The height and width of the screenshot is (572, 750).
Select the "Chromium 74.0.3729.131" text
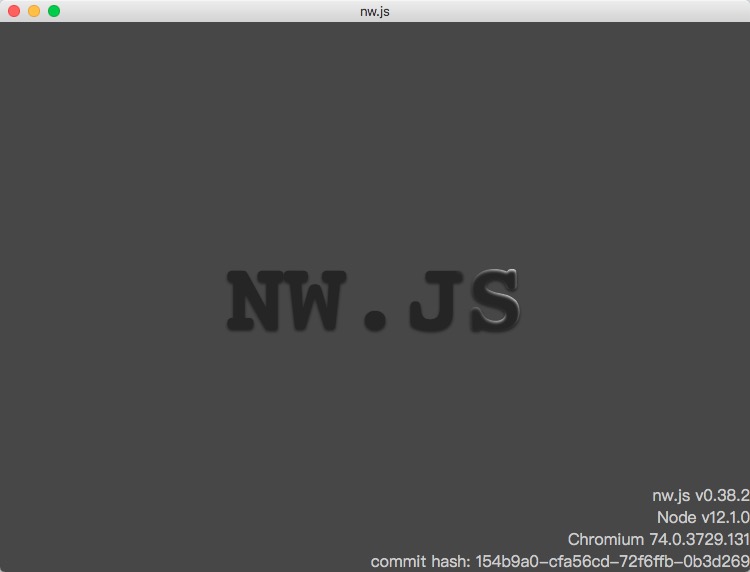(659, 539)
